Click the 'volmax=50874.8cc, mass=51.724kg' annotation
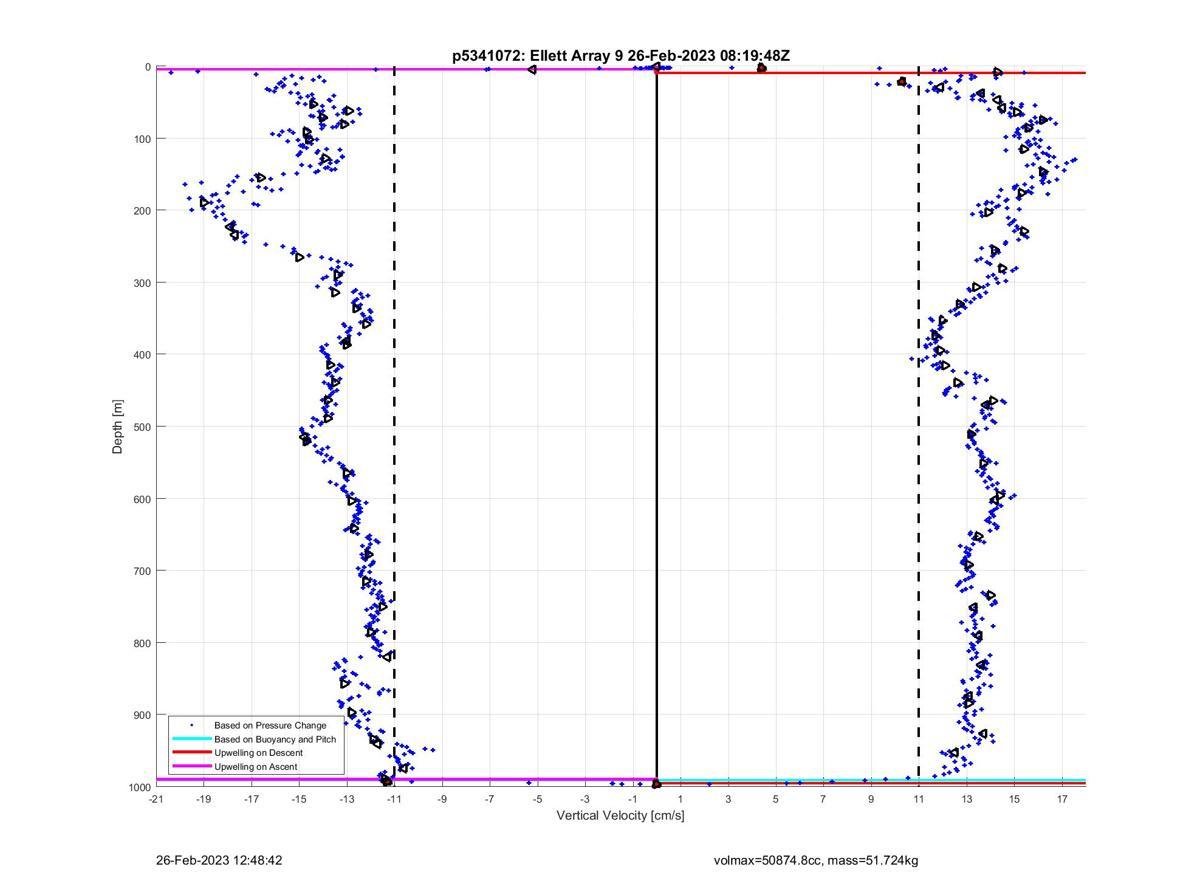 click(x=816, y=860)
